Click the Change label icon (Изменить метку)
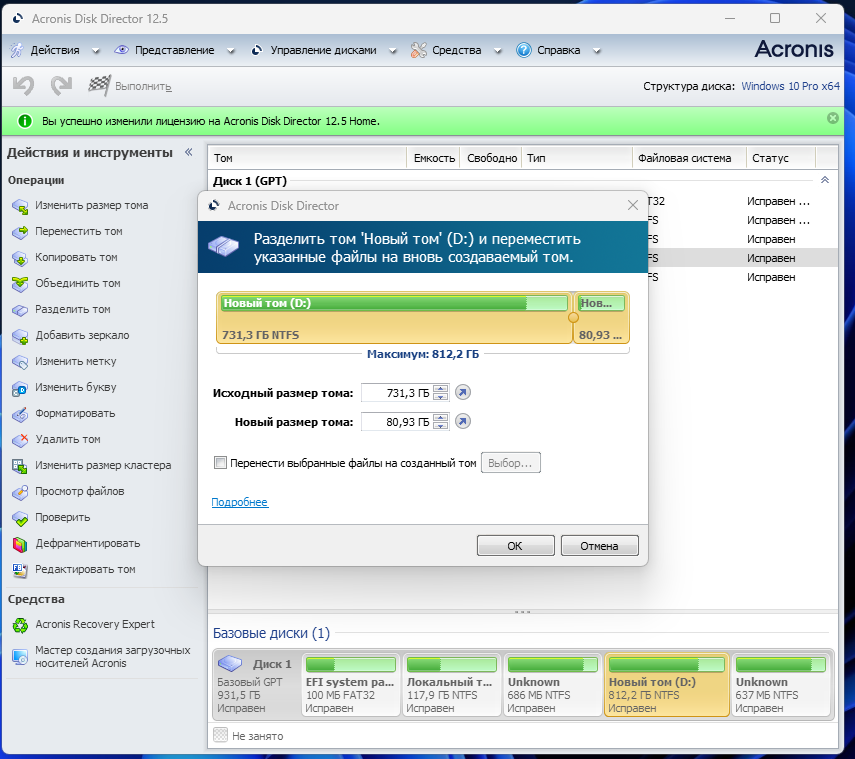 point(20,362)
